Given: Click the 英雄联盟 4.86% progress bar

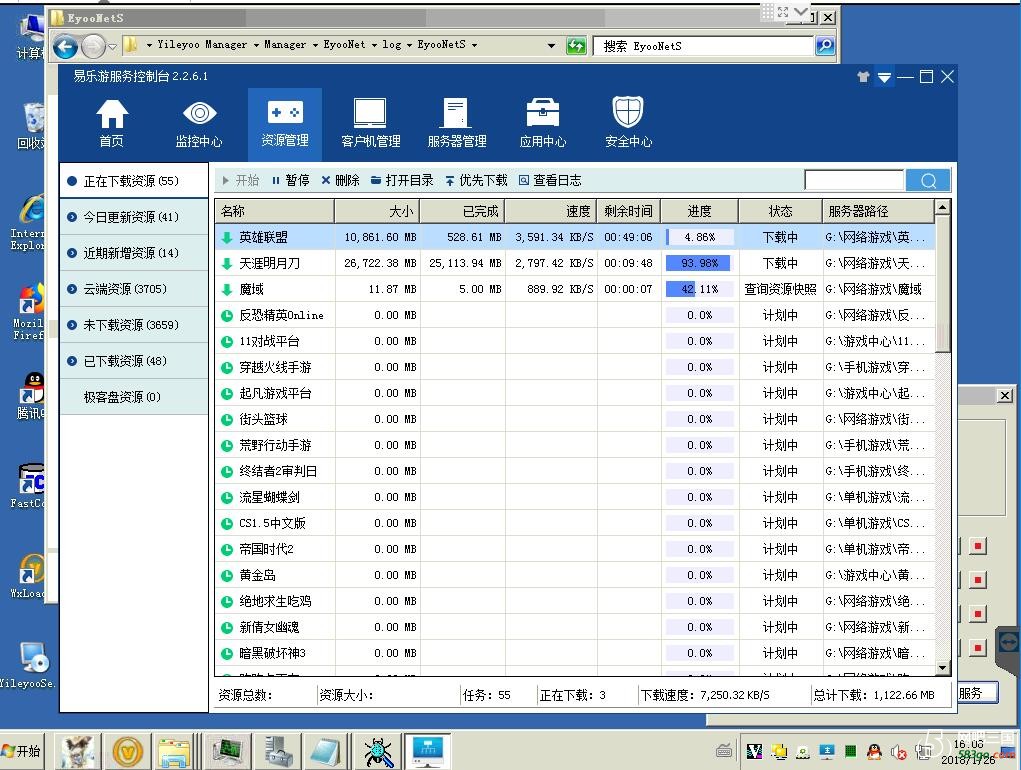Looking at the screenshot, I should pyautogui.click(x=699, y=237).
